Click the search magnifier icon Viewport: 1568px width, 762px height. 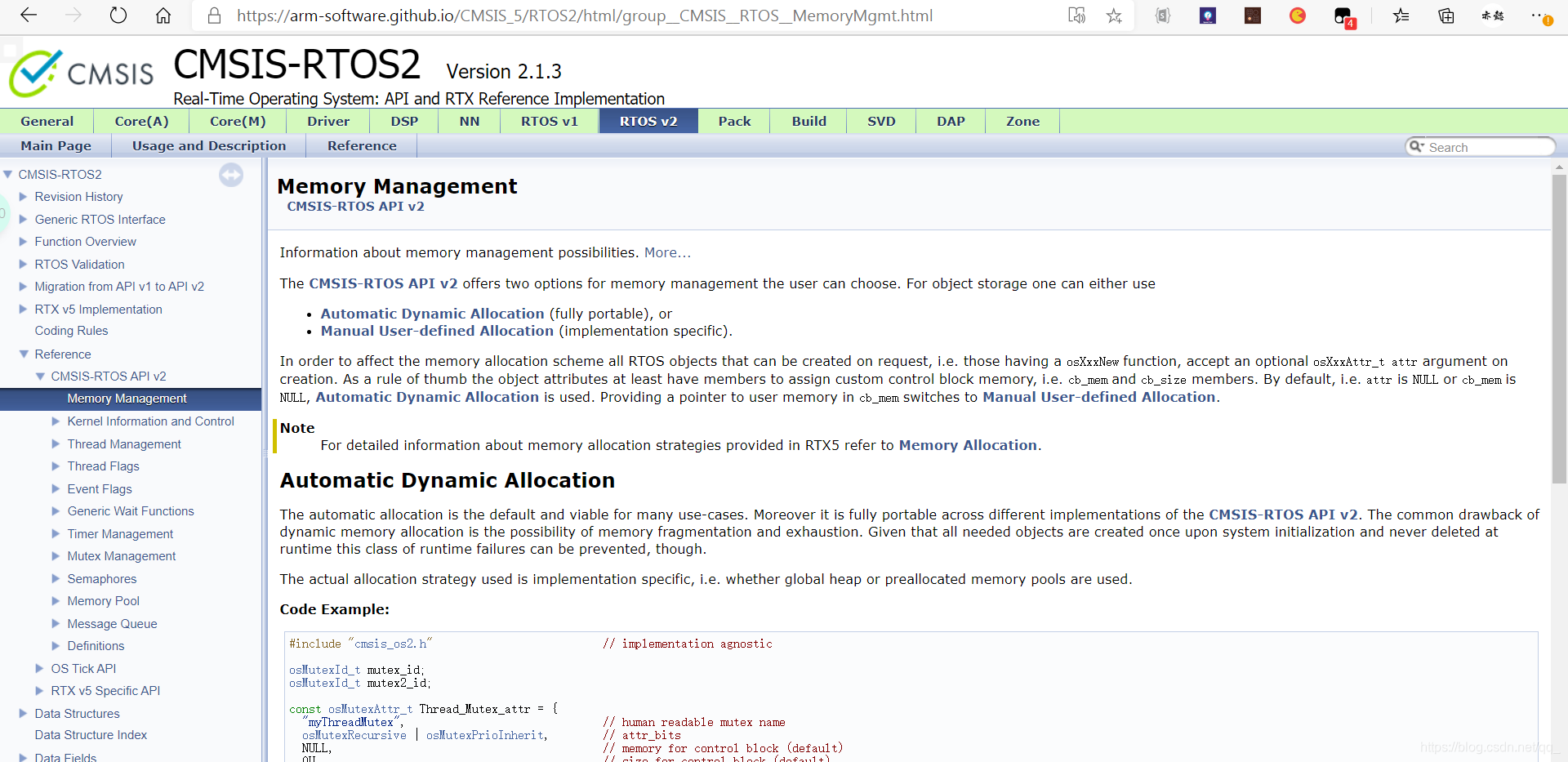1416,146
